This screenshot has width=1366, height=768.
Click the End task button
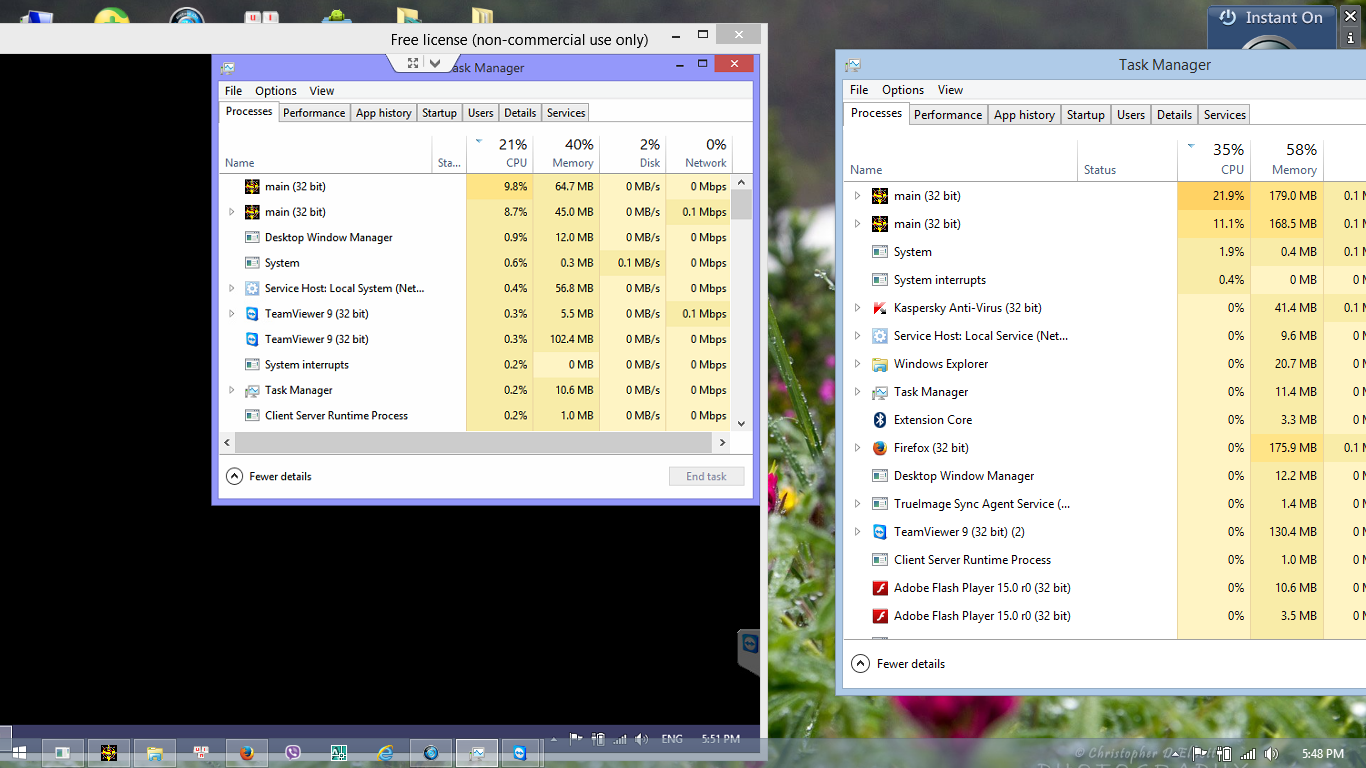[x=706, y=477]
